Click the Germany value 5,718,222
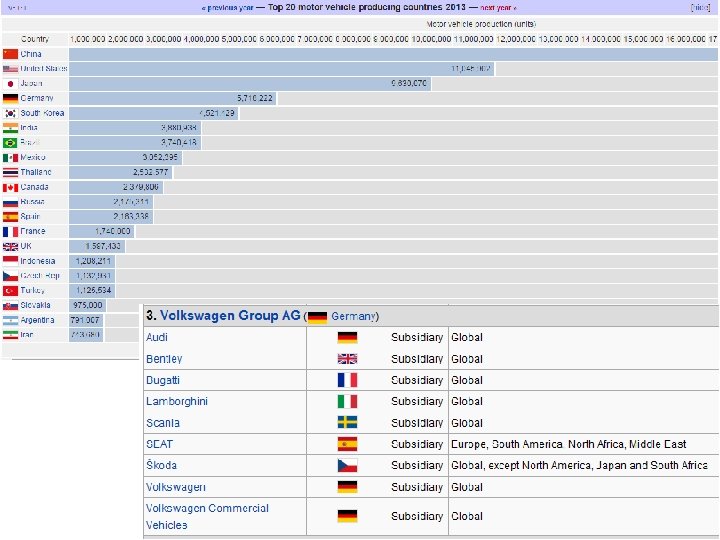The width and height of the screenshot is (720, 540). tap(255, 98)
